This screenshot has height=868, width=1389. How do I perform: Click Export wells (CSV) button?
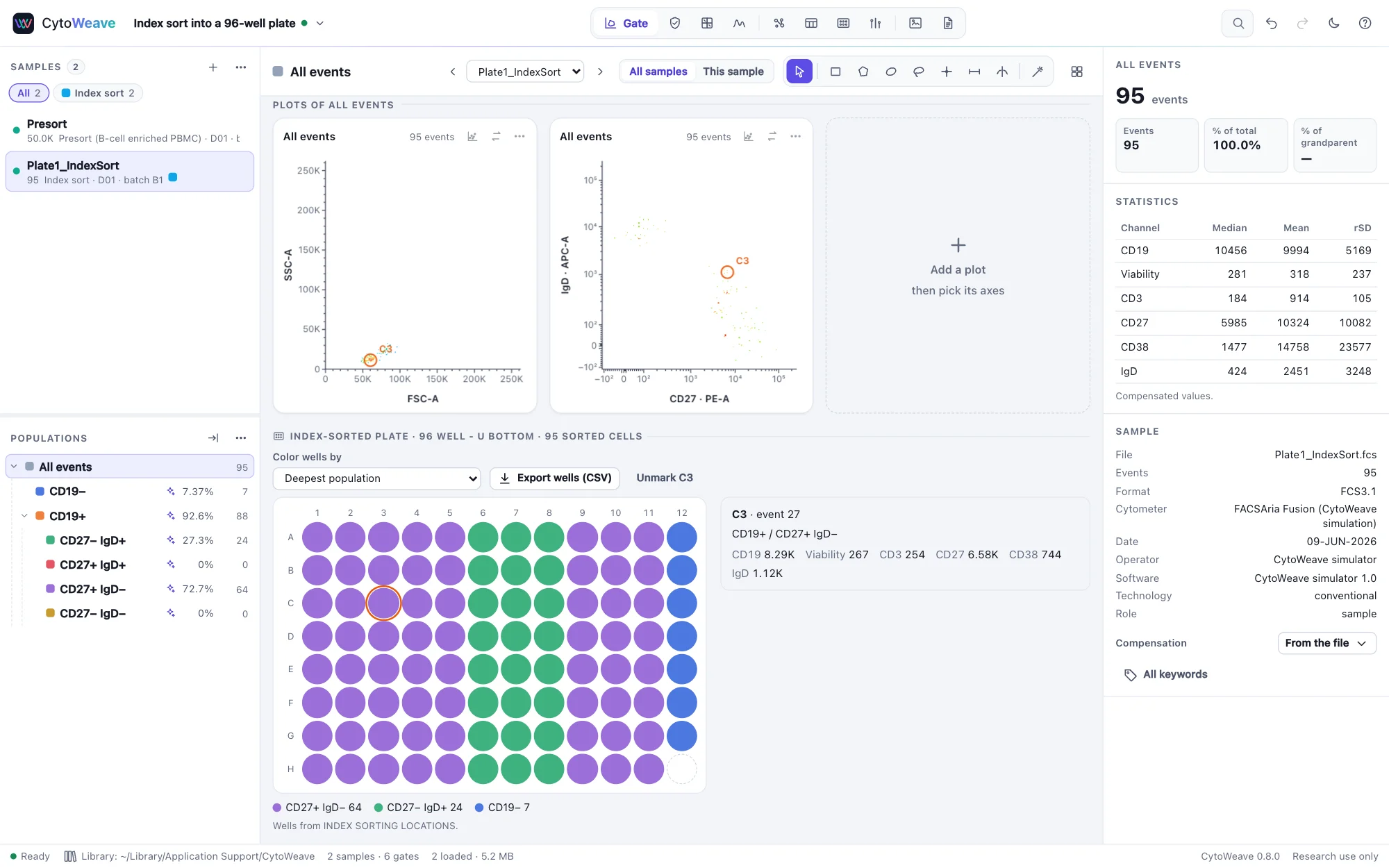coord(556,478)
